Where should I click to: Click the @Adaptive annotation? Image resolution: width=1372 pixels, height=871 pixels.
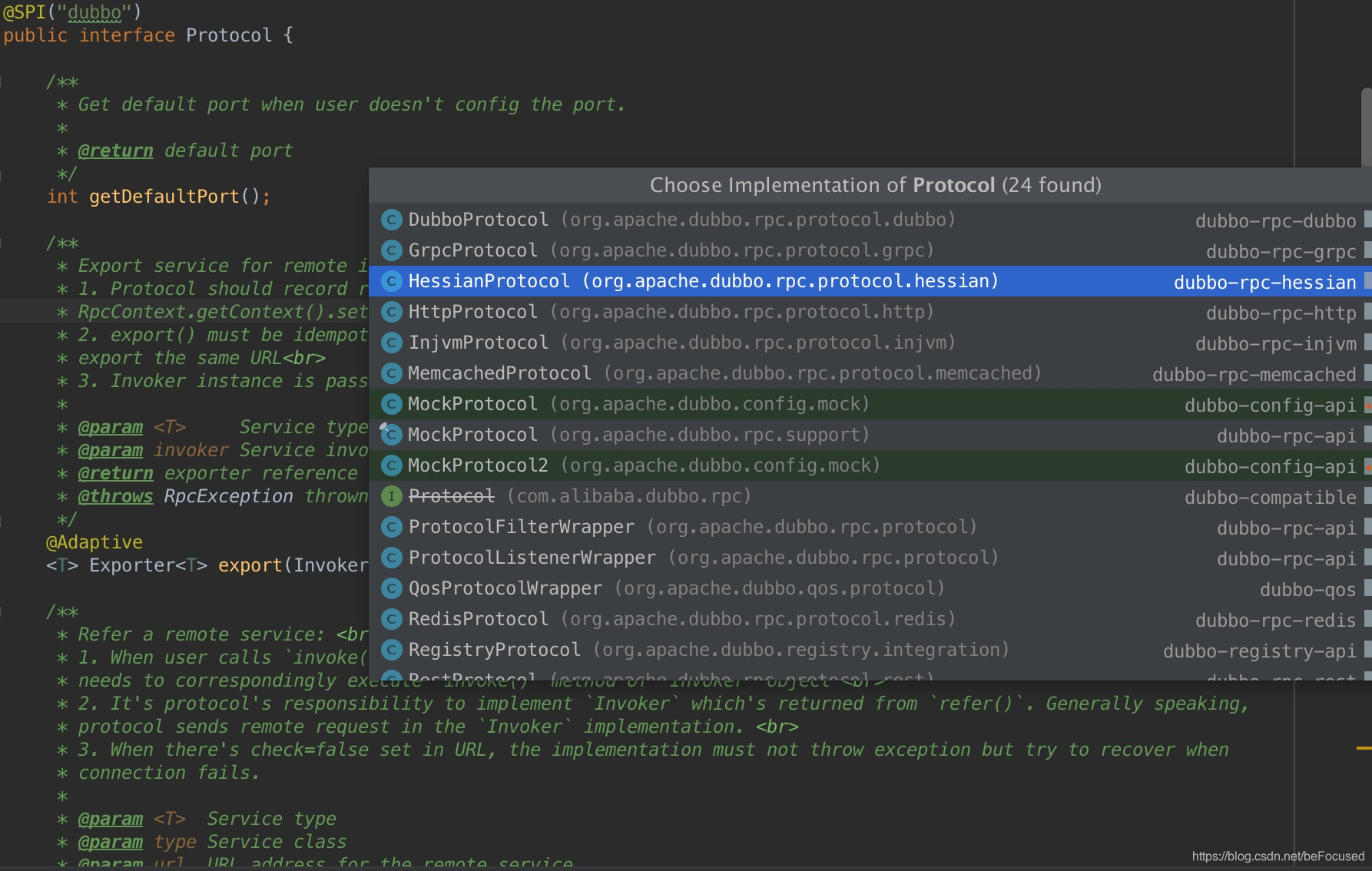[x=94, y=542]
